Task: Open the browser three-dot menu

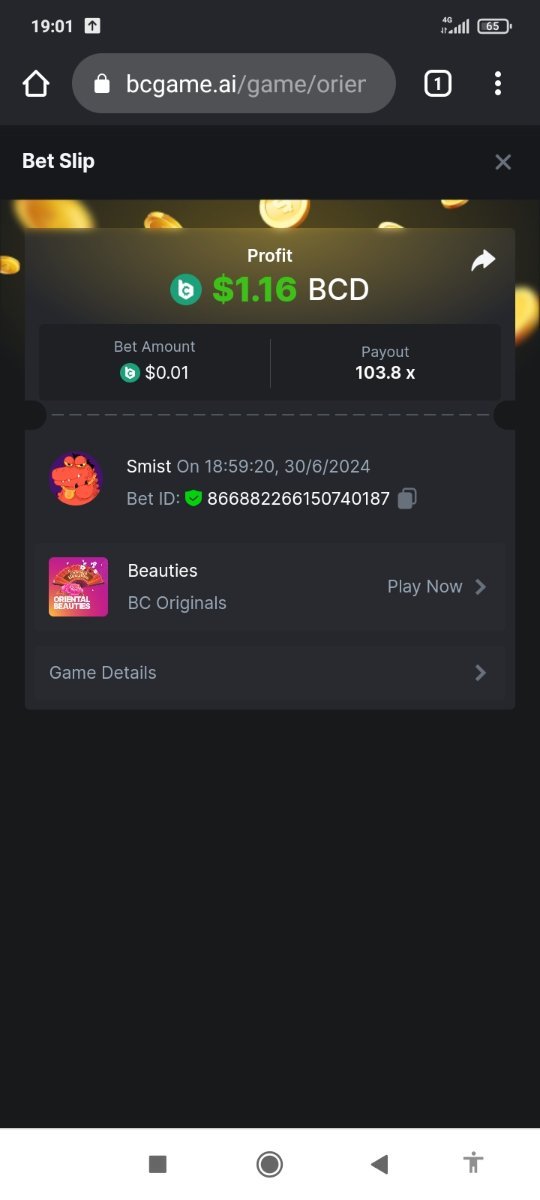Action: 497,84
